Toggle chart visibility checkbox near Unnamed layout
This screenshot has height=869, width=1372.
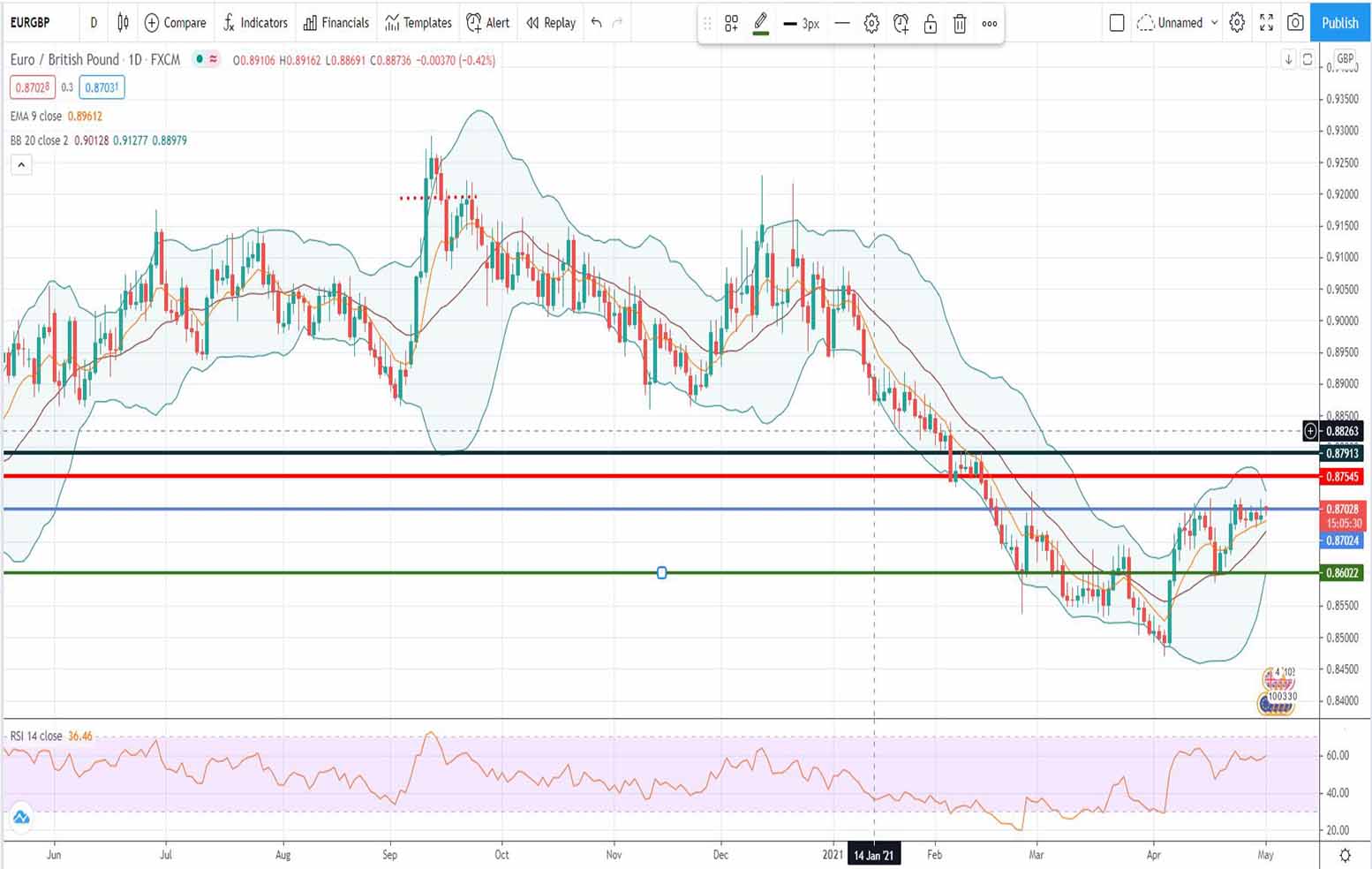(1116, 23)
